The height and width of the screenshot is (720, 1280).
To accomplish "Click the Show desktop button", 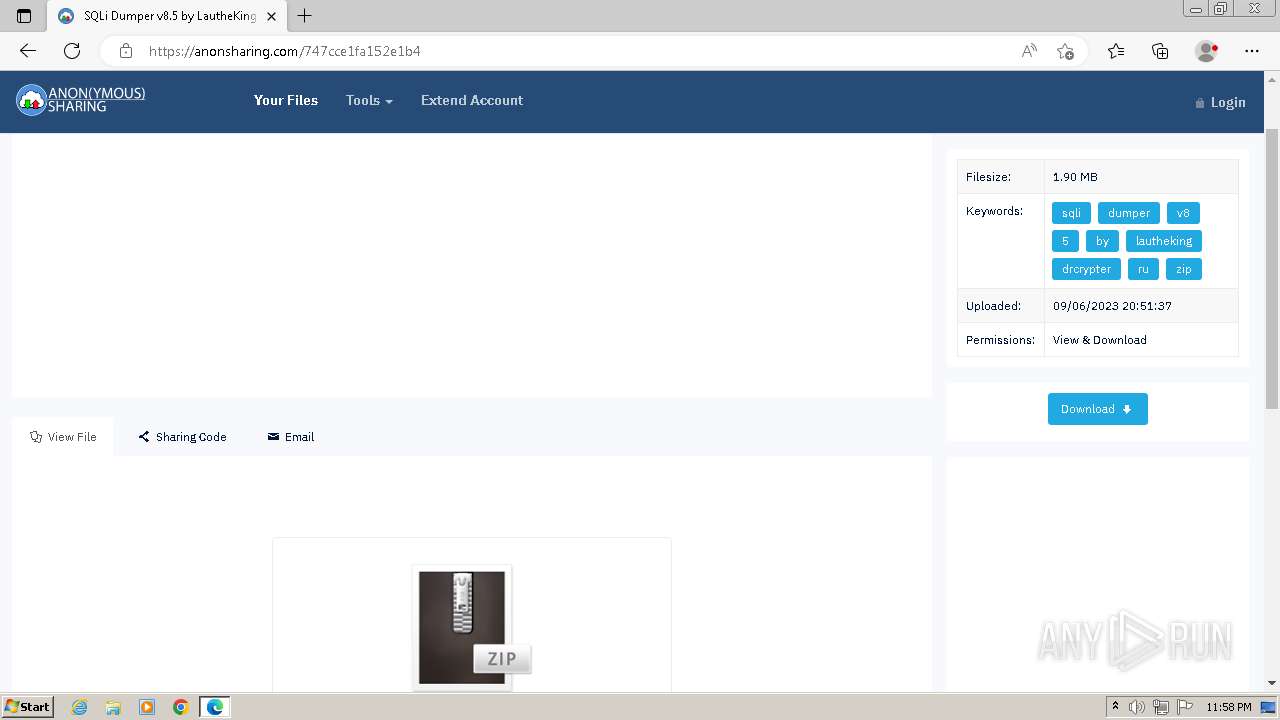I will coord(1269,707).
